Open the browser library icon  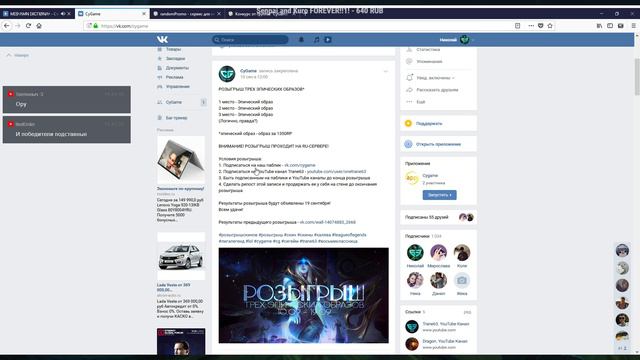[599, 26]
